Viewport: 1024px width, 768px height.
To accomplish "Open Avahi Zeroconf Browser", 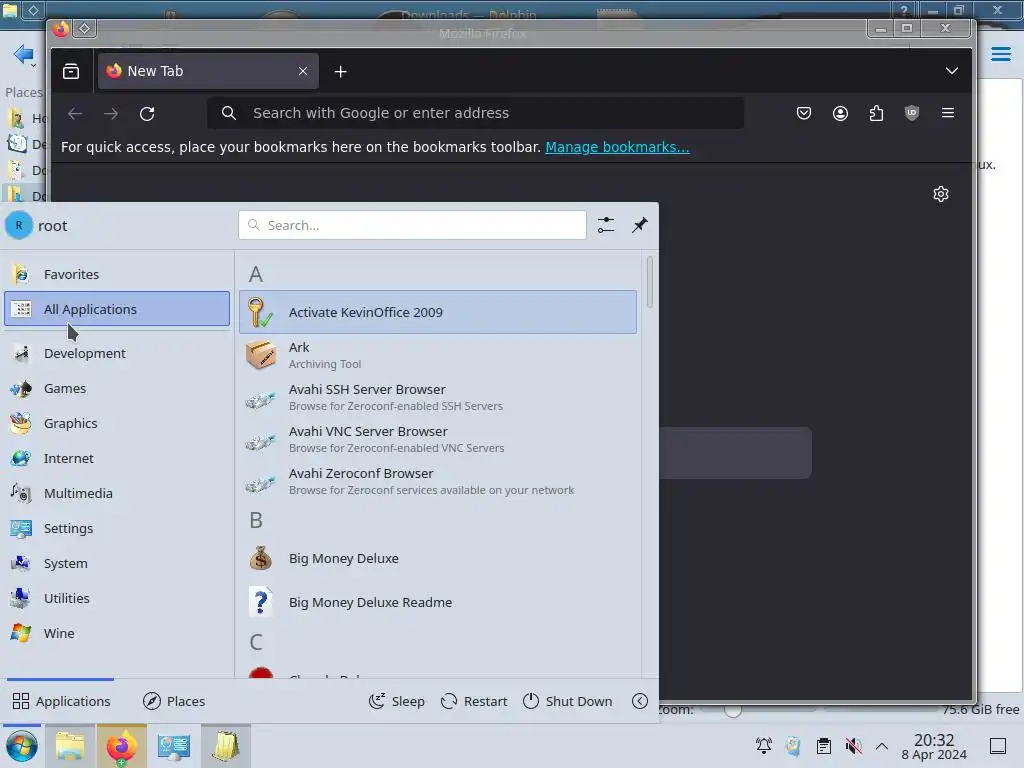I will point(438,481).
